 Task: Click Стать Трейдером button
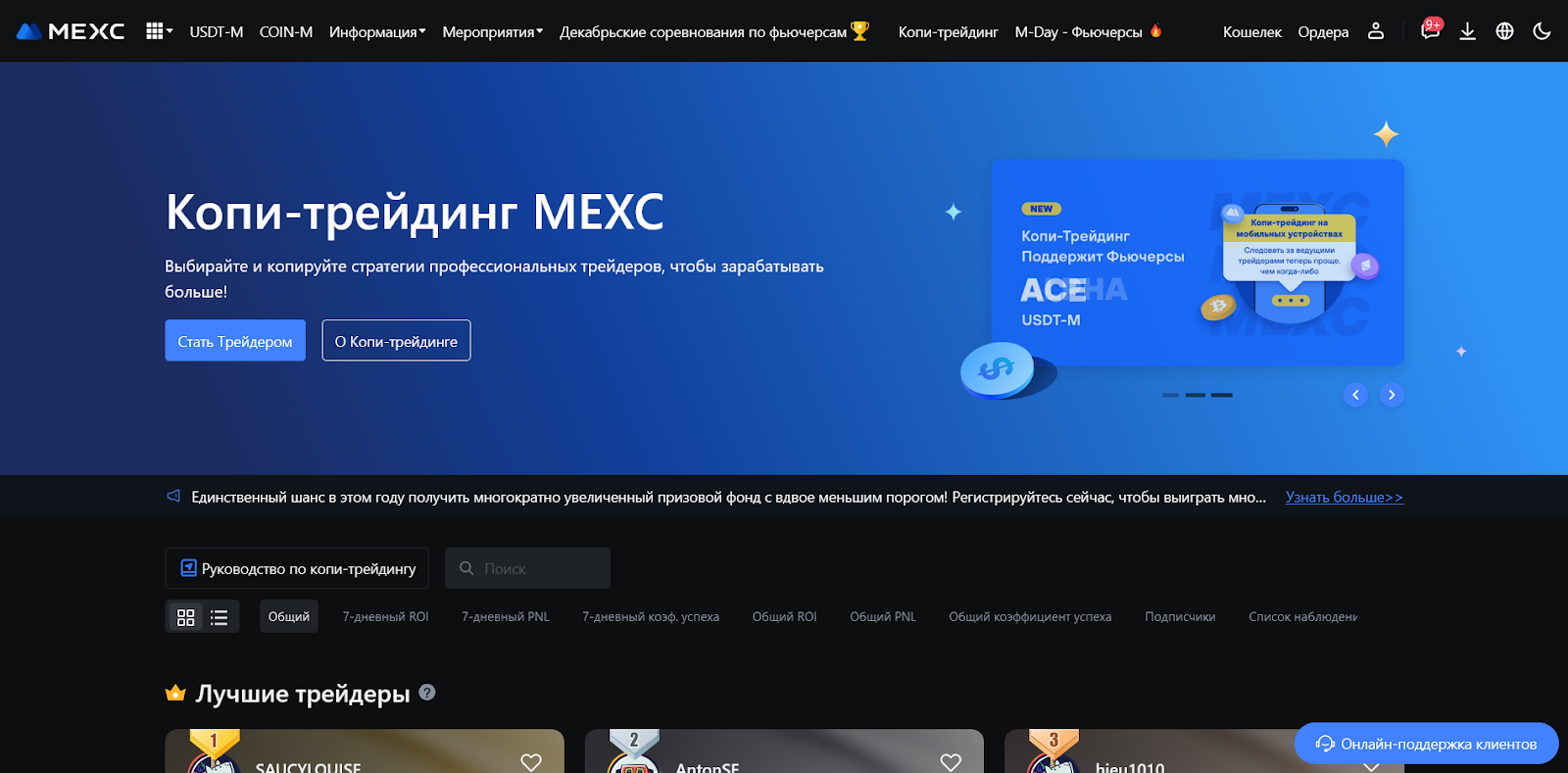[x=235, y=341]
